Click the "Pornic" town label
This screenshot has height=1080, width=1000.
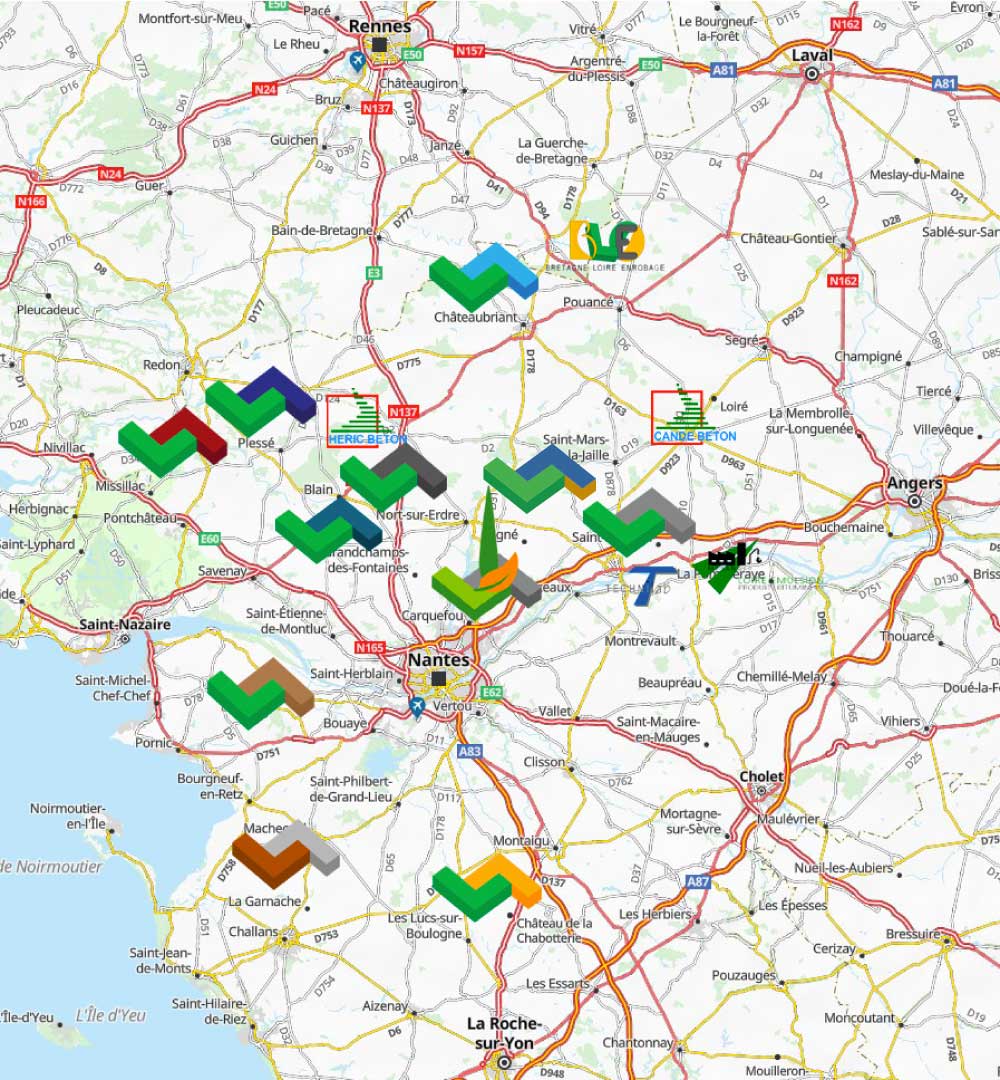pyautogui.click(x=153, y=742)
